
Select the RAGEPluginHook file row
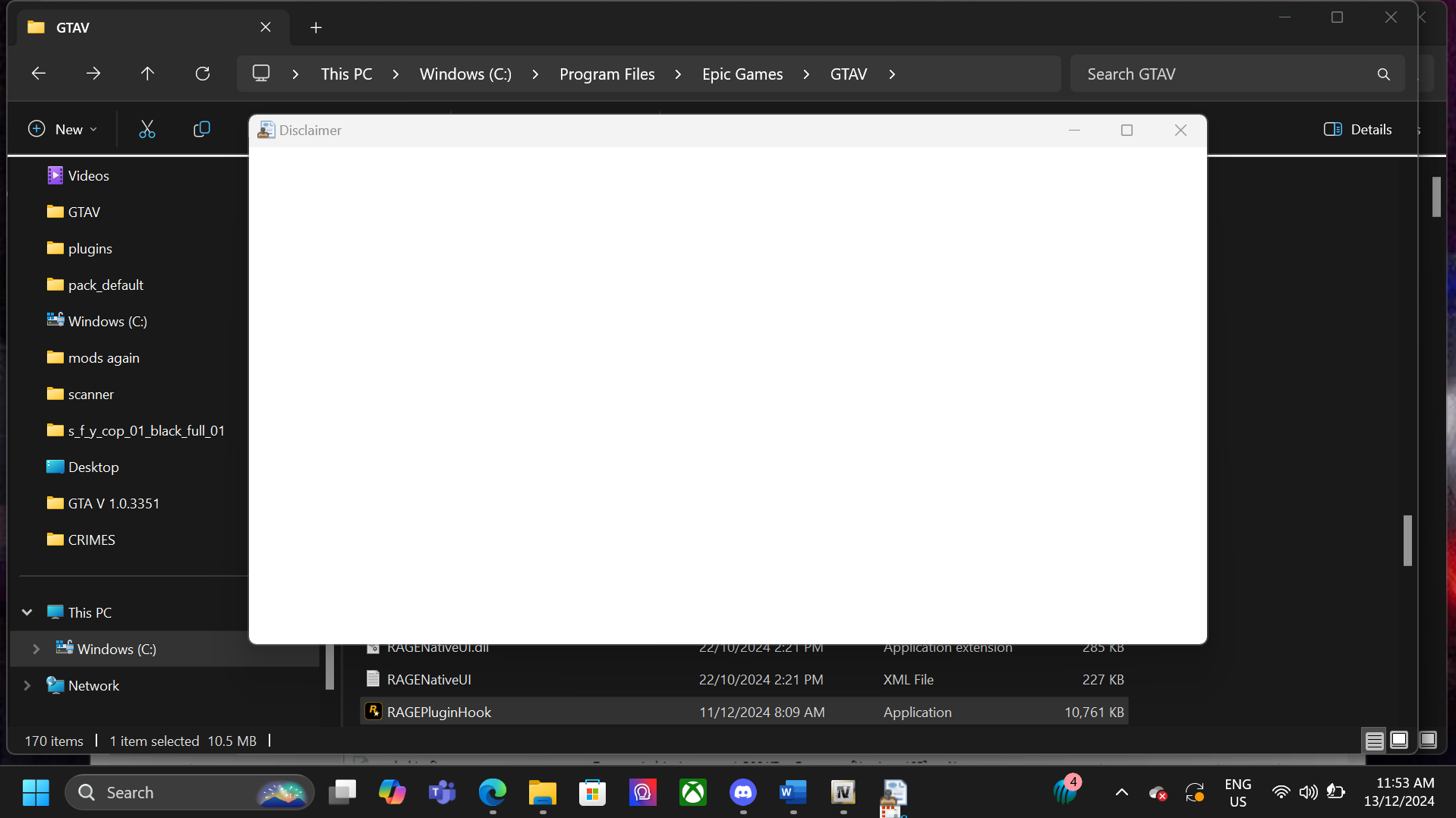tap(744, 712)
